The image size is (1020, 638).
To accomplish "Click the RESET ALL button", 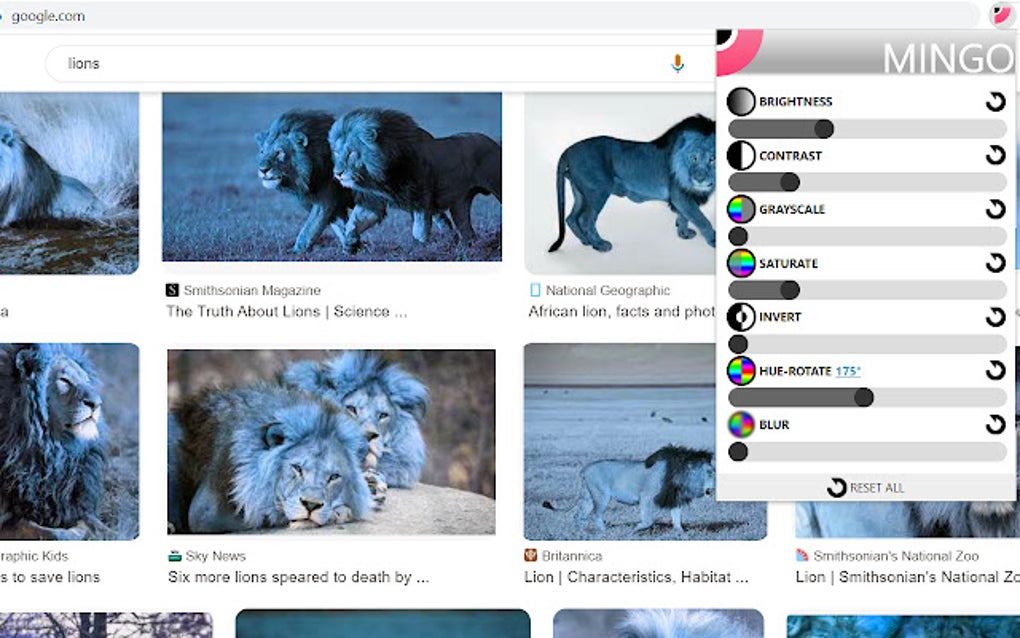I will click(x=866, y=488).
